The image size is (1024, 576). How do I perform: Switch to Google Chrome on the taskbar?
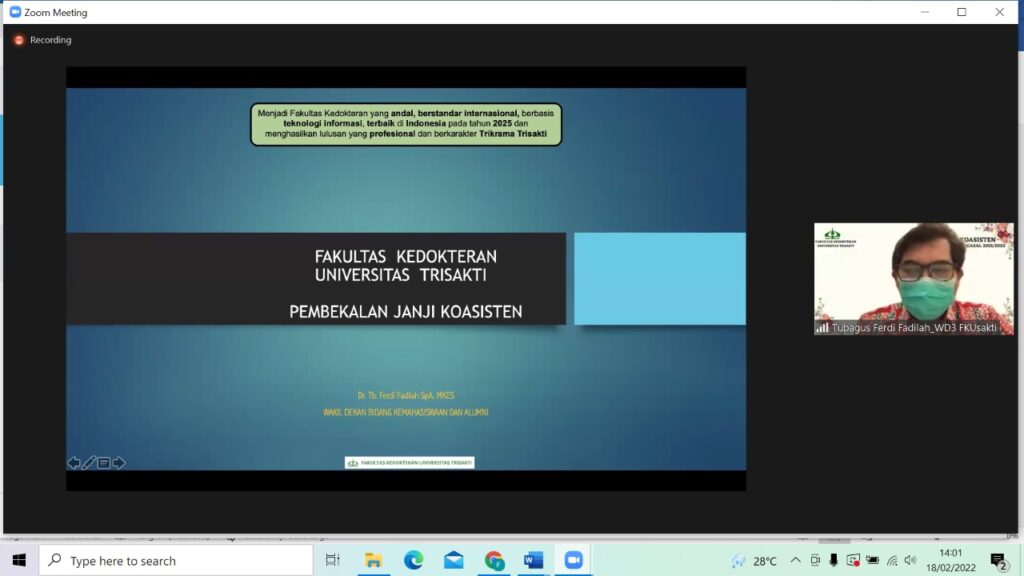click(x=494, y=560)
